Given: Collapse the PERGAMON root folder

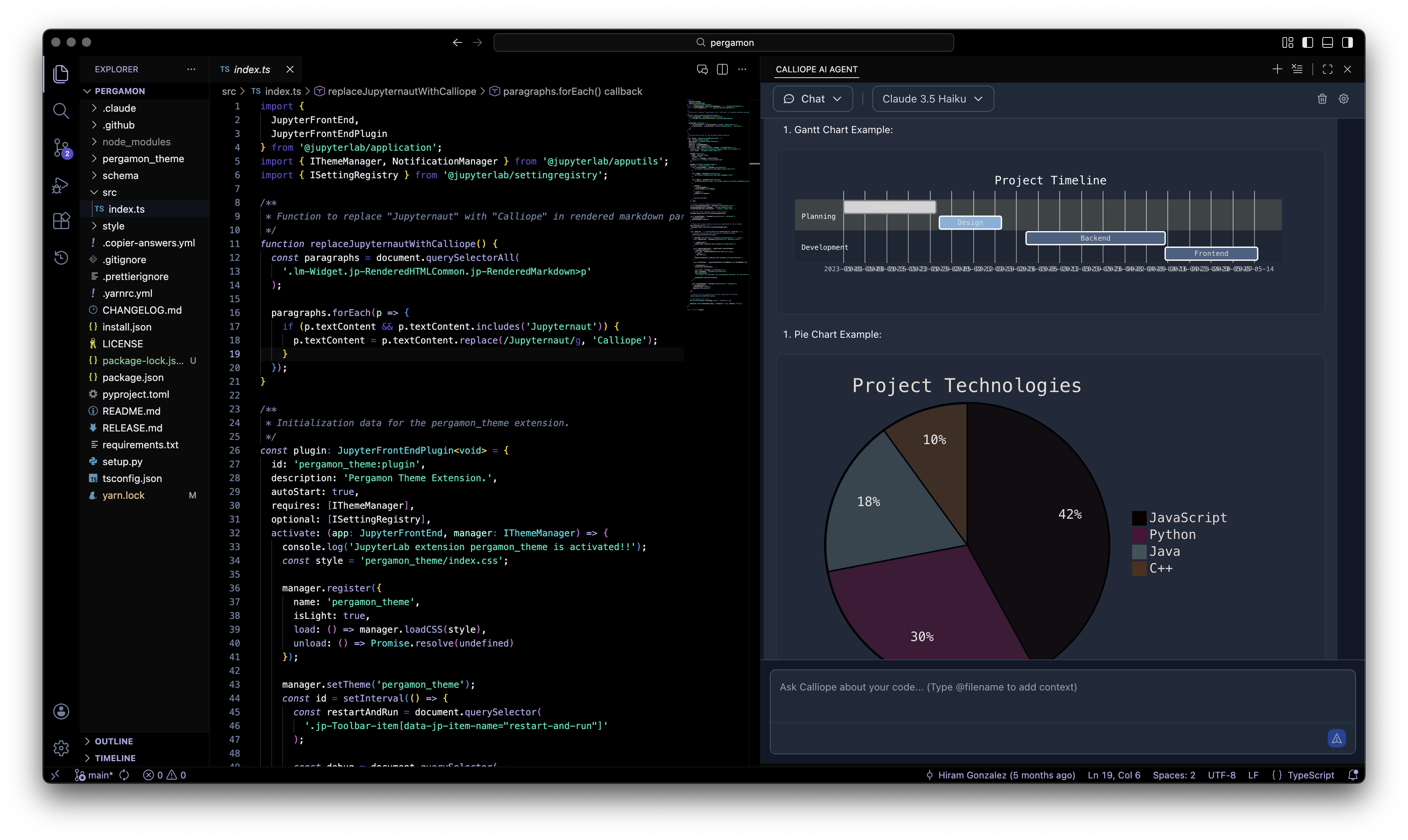Looking at the screenshot, I should [x=145, y=91].
